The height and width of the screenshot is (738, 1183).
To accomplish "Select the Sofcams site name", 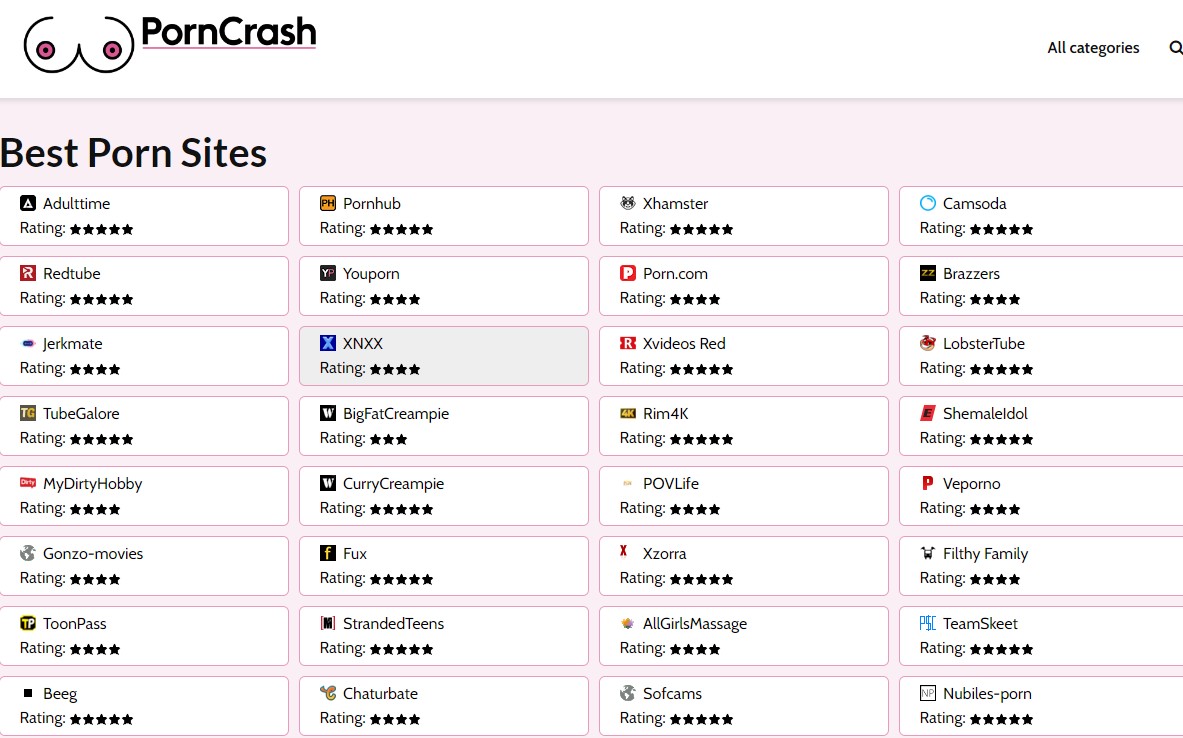I will (x=672, y=693).
